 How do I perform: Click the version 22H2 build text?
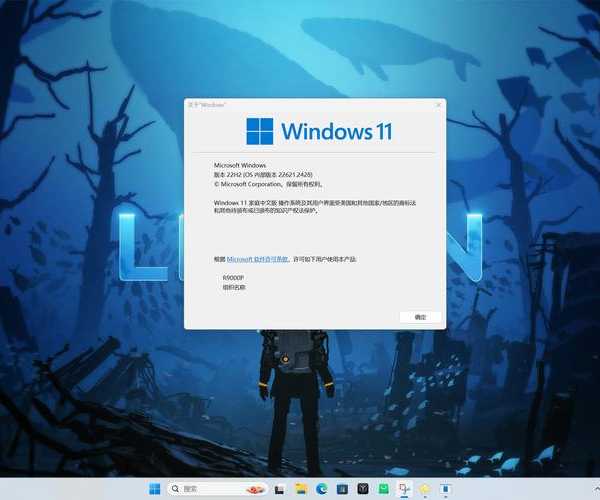(263, 174)
